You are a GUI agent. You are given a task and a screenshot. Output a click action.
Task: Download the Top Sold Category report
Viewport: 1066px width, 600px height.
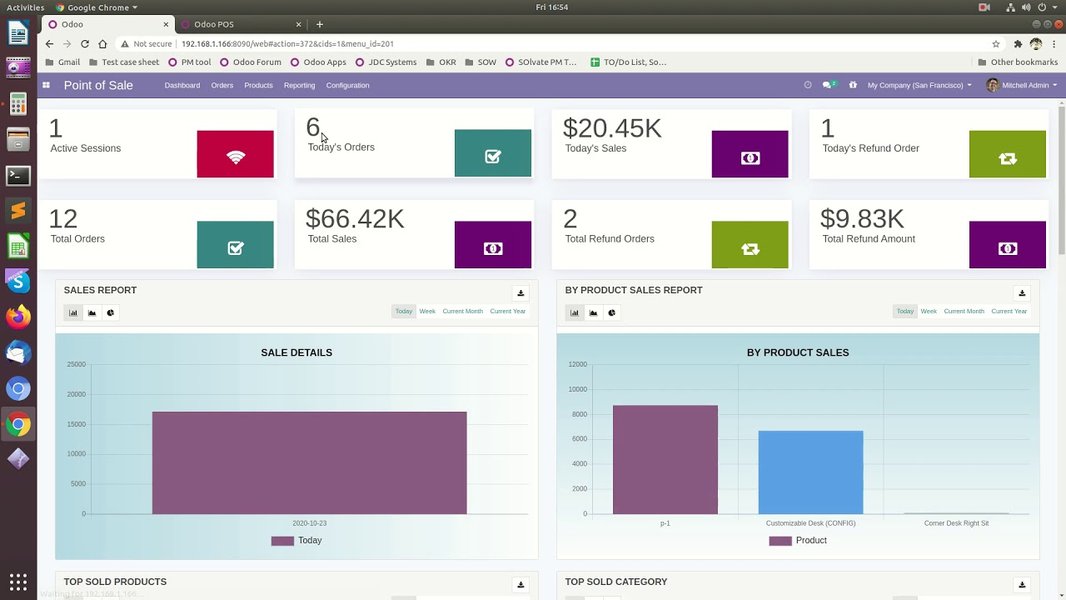[x=1022, y=584]
